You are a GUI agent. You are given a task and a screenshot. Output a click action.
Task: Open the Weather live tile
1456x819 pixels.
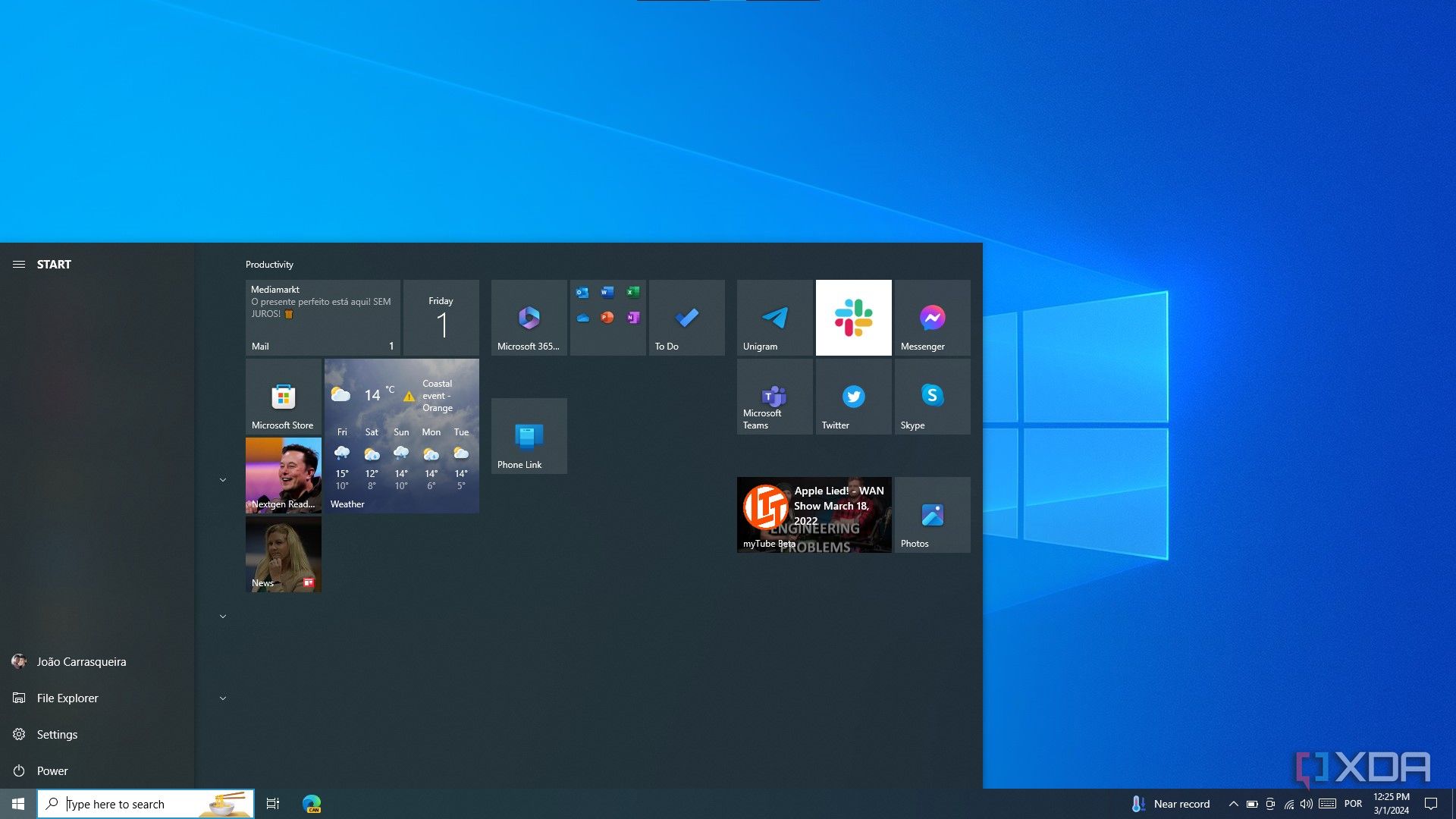[x=401, y=436]
